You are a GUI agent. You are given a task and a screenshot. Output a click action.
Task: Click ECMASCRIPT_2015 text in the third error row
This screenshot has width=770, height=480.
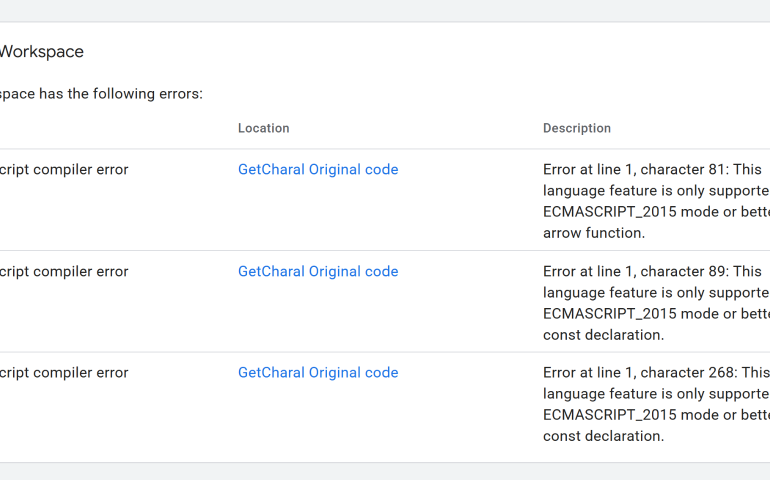click(x=607, y=415)
